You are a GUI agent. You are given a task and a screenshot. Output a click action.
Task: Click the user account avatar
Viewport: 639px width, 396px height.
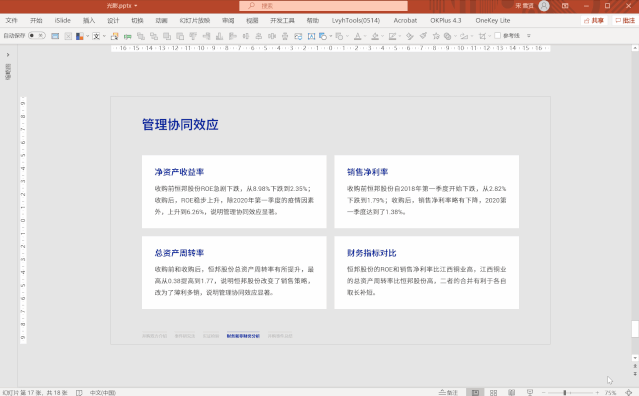pos(544,6)
